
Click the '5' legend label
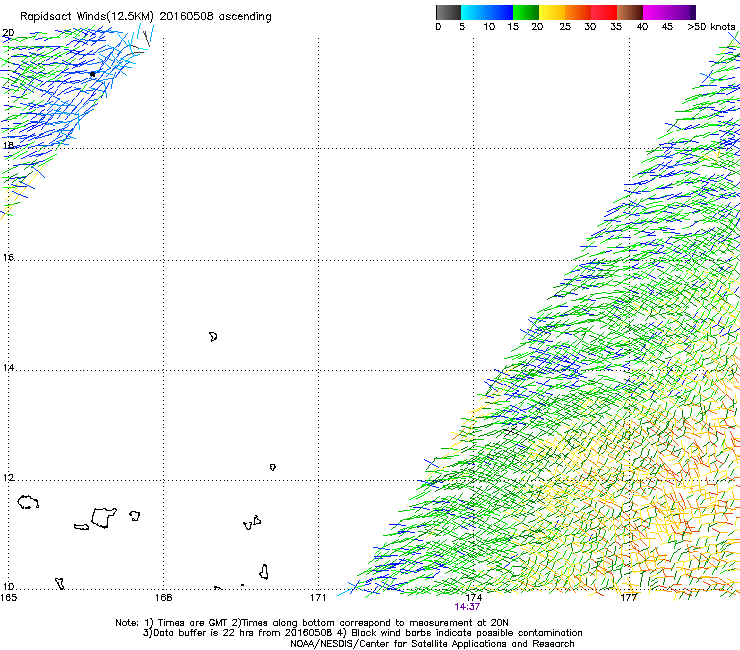coord(462,27)
